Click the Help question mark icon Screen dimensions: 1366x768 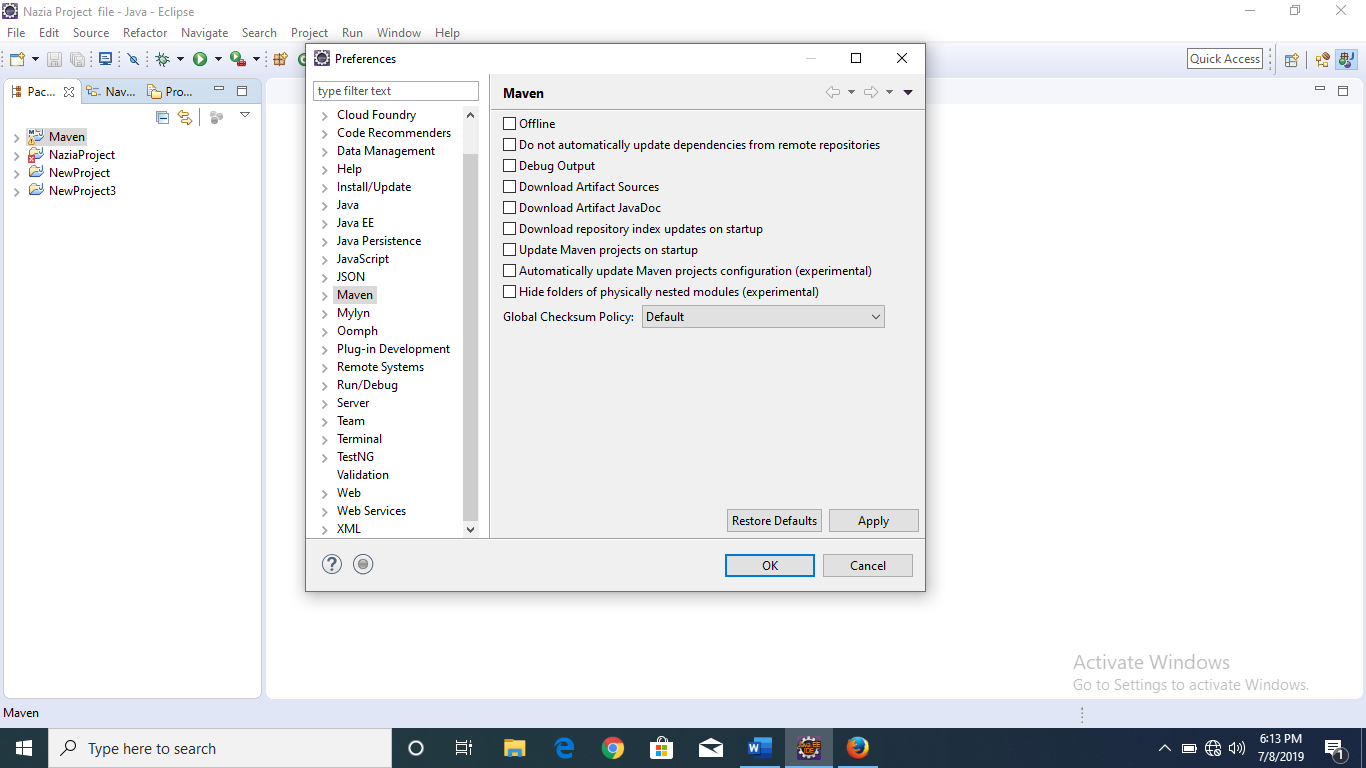(332, 564)
